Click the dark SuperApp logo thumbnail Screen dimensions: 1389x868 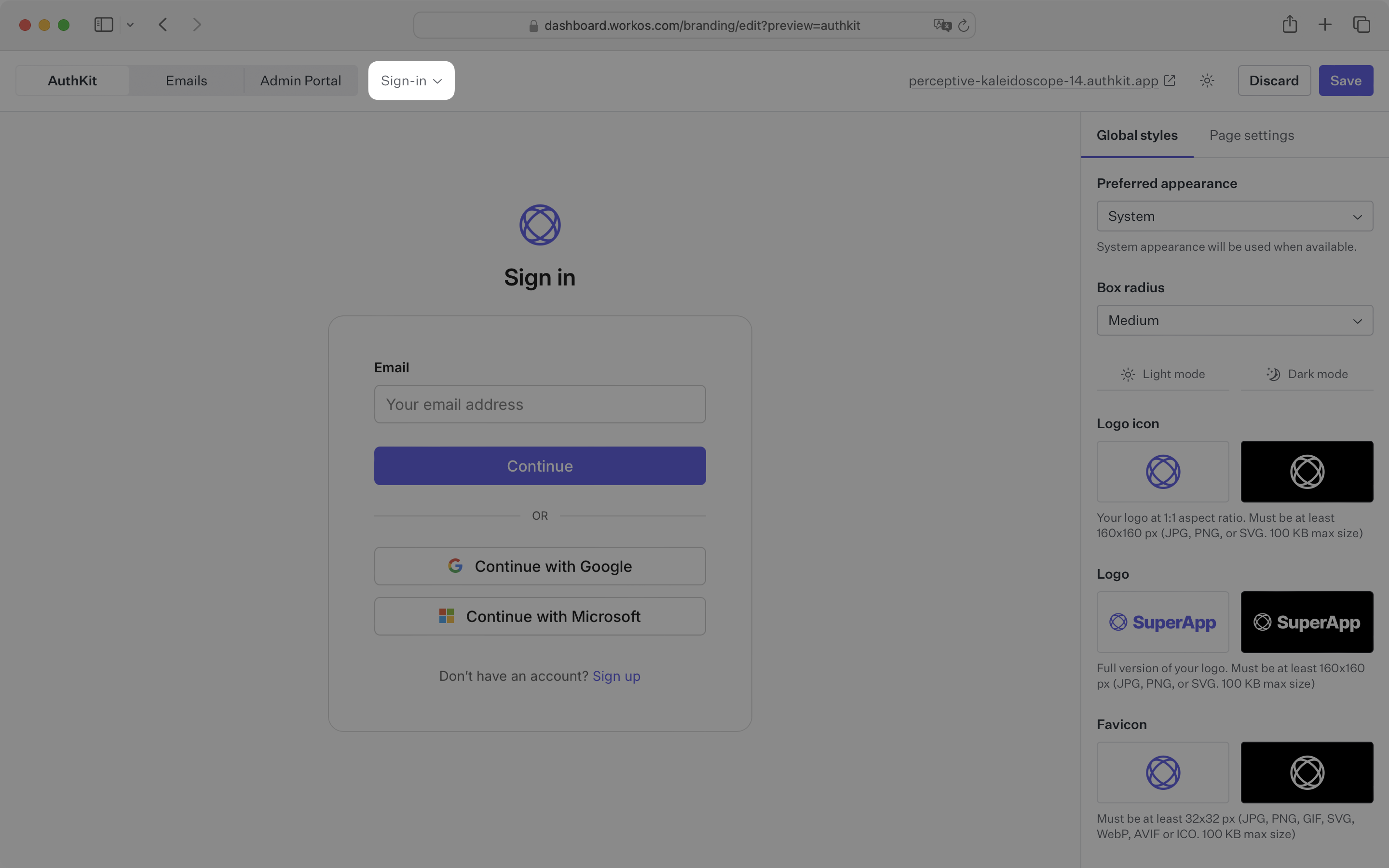pyautogui.click(x=1307, y=622)
